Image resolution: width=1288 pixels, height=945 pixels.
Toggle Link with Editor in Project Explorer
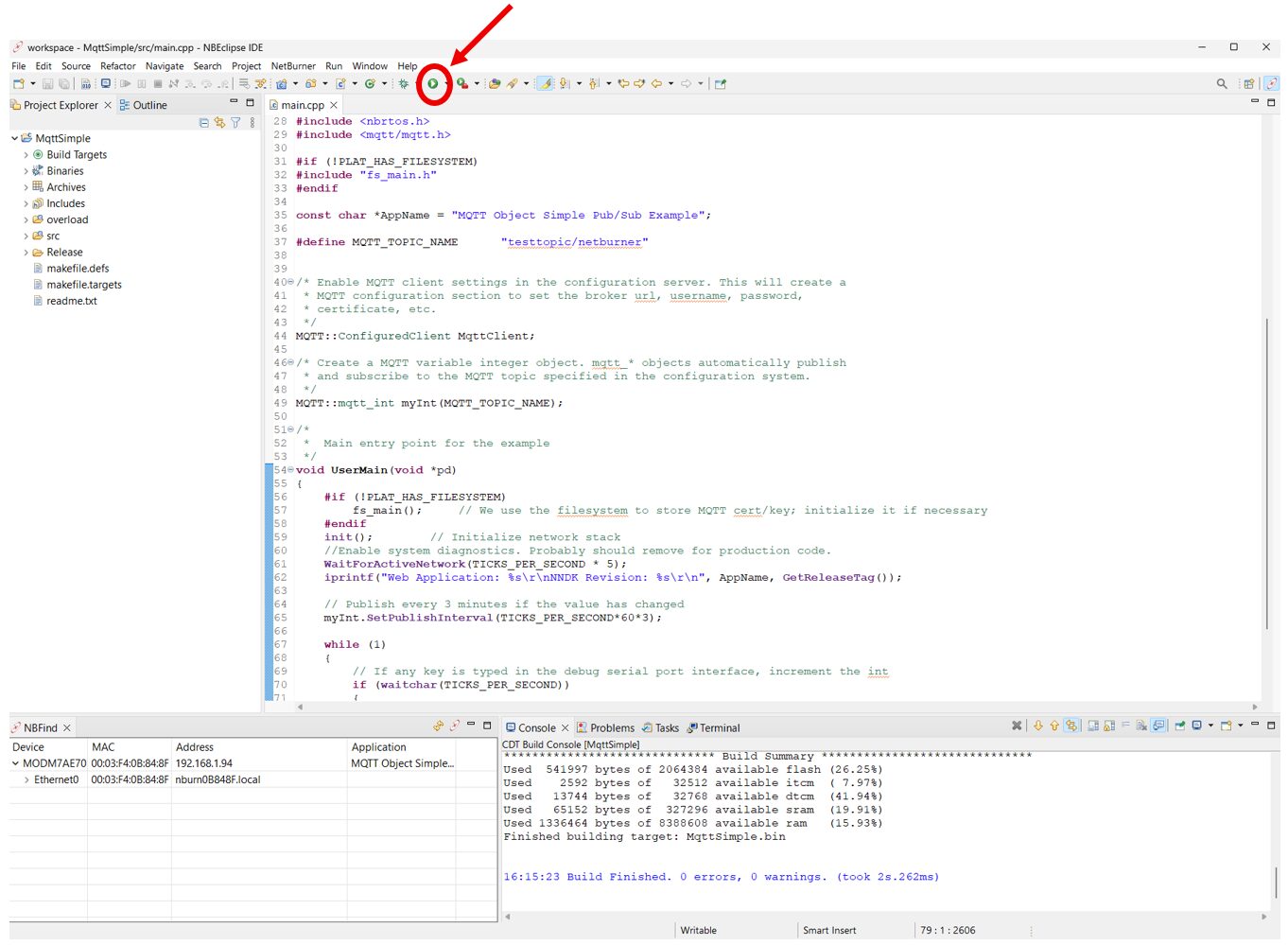coord(219,122)
